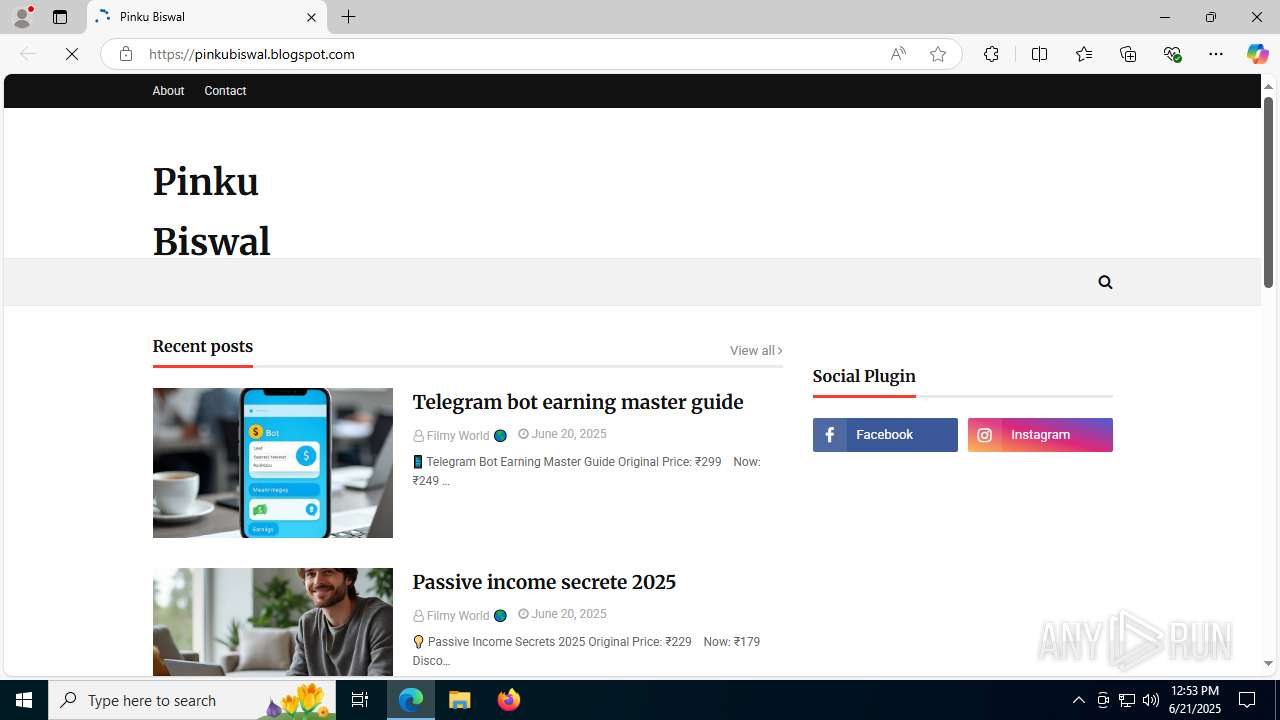Click View all recent posts
The height and width of the screenshot is (720, 1280).
[x=756, y=350]
